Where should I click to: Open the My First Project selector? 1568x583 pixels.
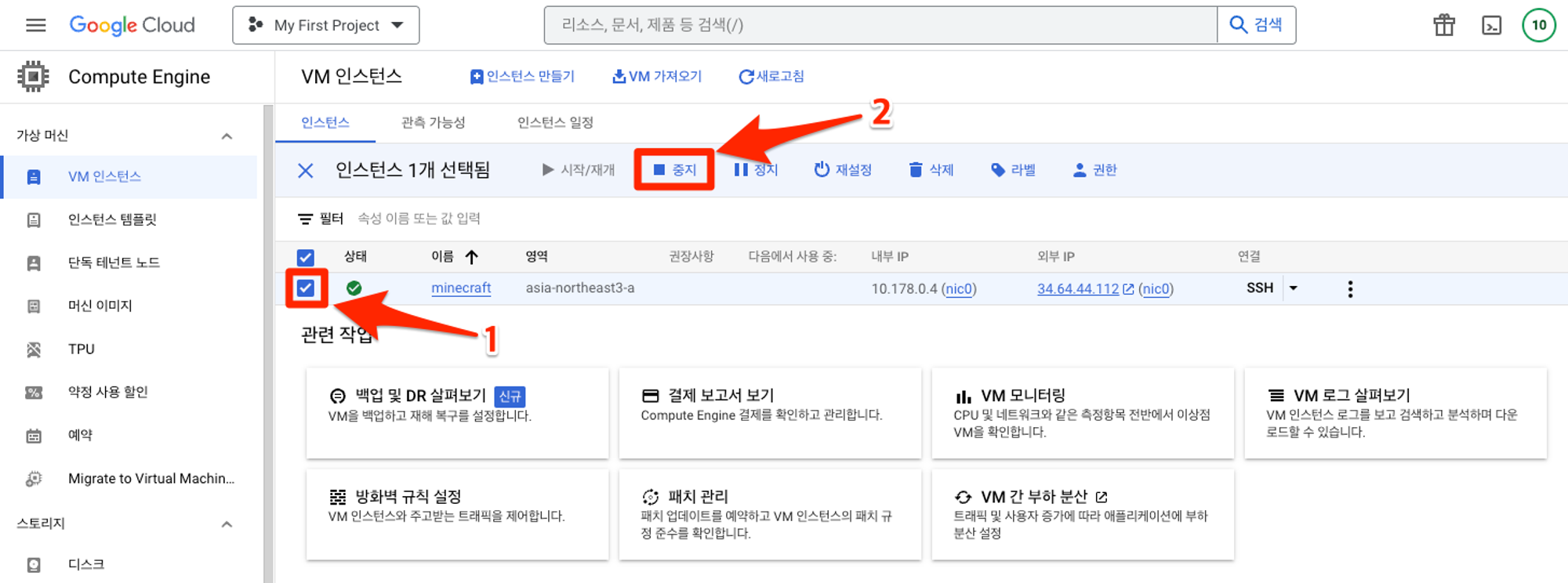click(325, 25)
